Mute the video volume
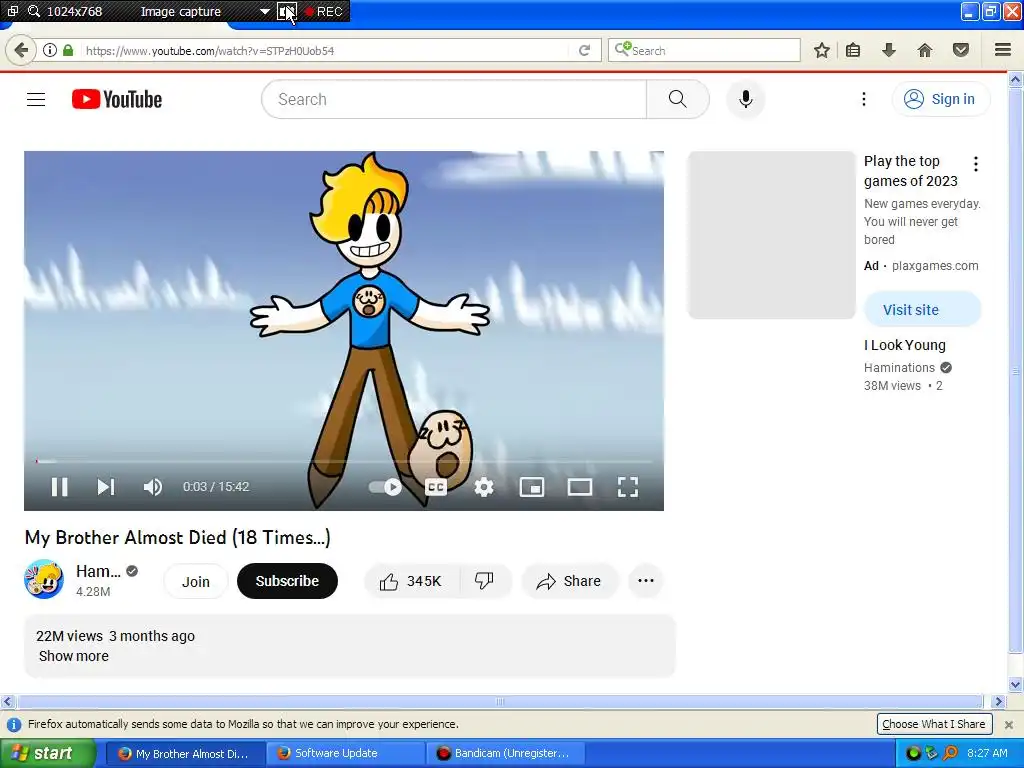 click(x=153, y=487)
